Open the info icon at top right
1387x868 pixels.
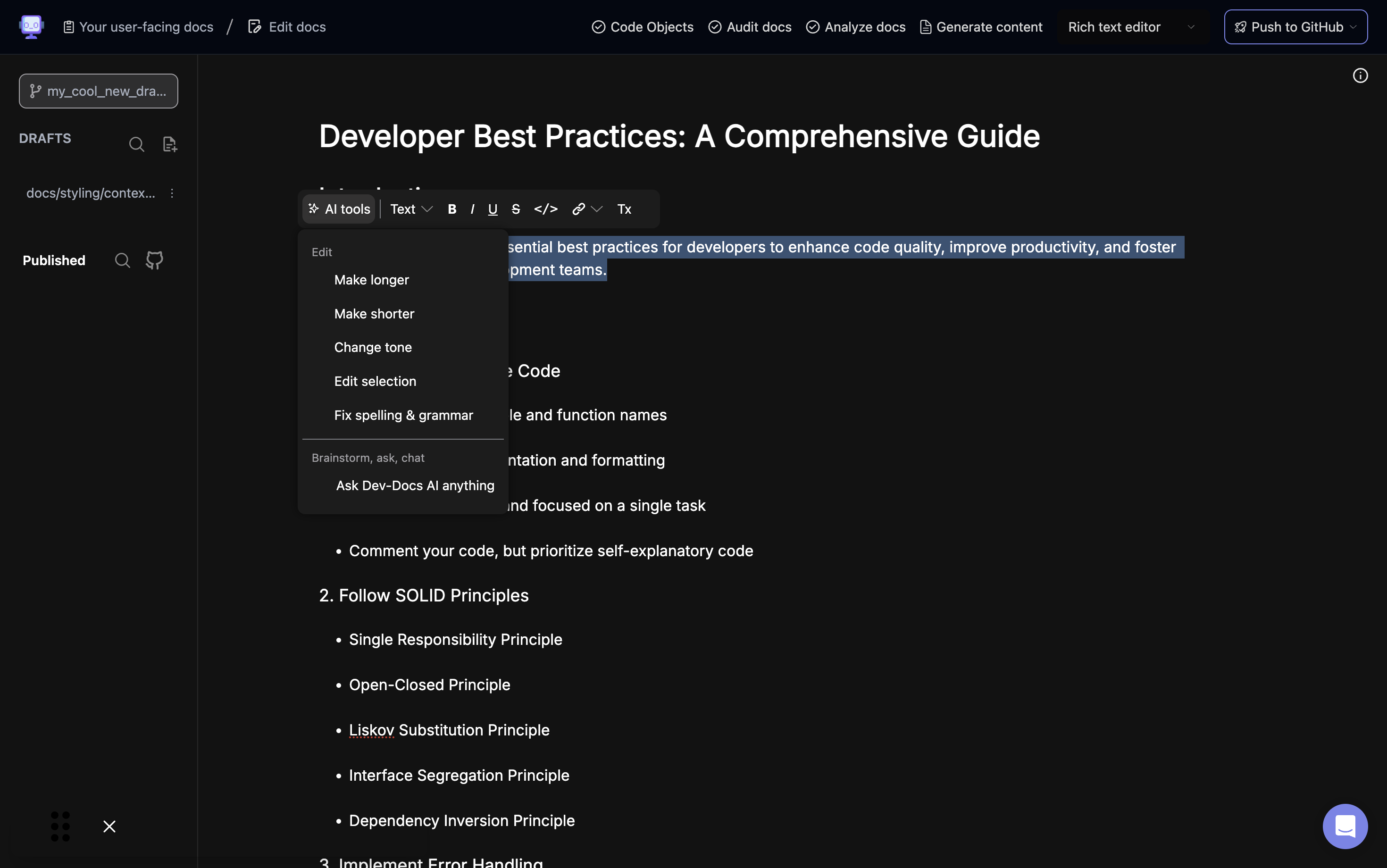(x=1360, y=76)
